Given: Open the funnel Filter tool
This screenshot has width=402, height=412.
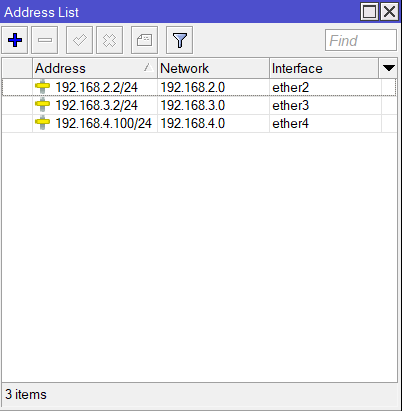Looking at the screenshot, I should point(179,40).
